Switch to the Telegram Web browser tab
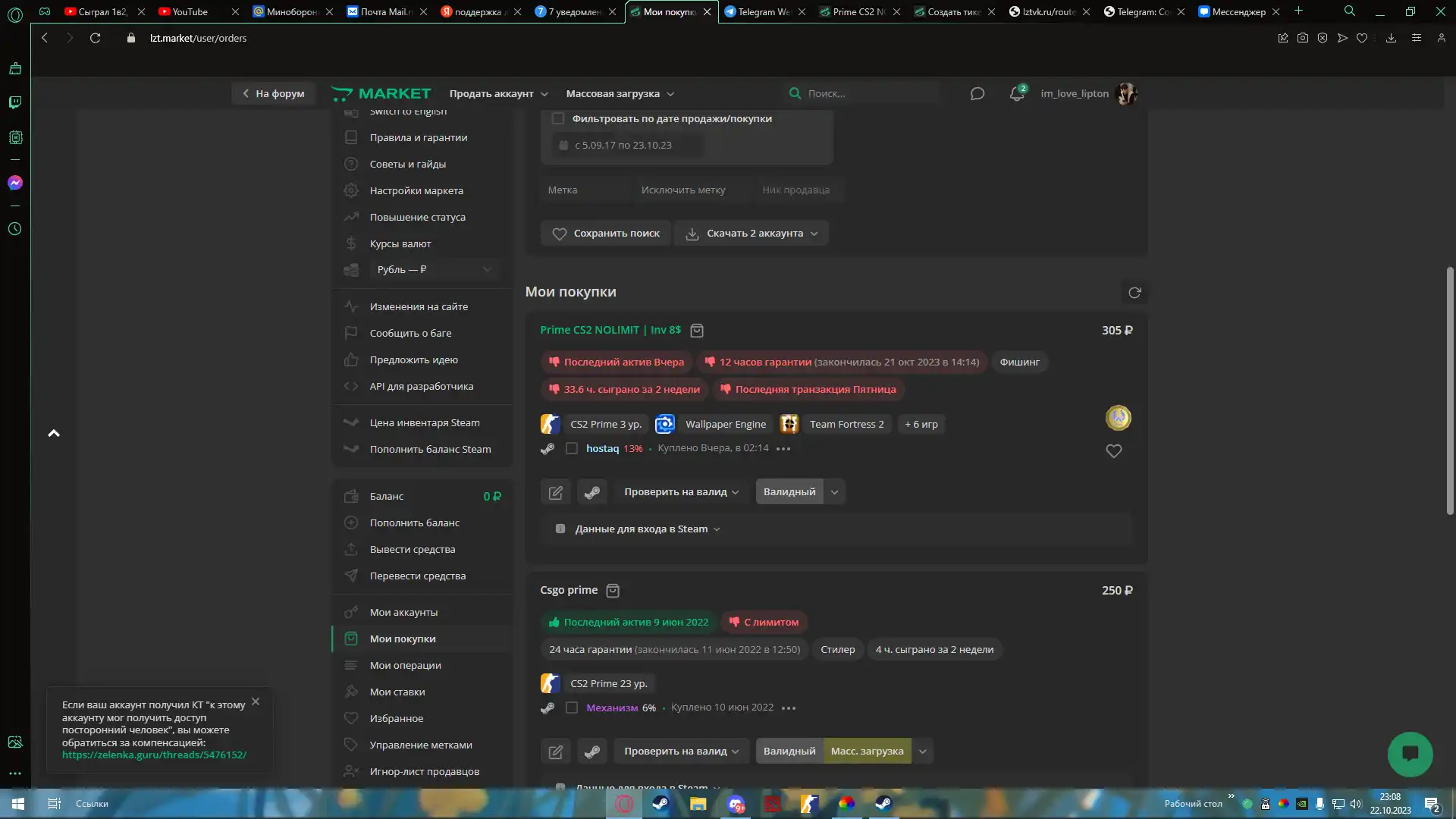The width and height of the screenshot is (1456, 819). pyautogui.click(x=764, y=11)
